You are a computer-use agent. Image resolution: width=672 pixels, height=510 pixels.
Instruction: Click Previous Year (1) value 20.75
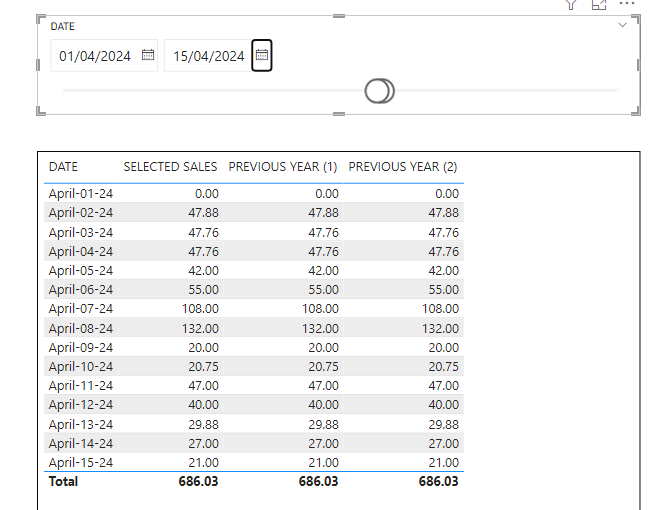pyautogui.click(x=324, y=366)
